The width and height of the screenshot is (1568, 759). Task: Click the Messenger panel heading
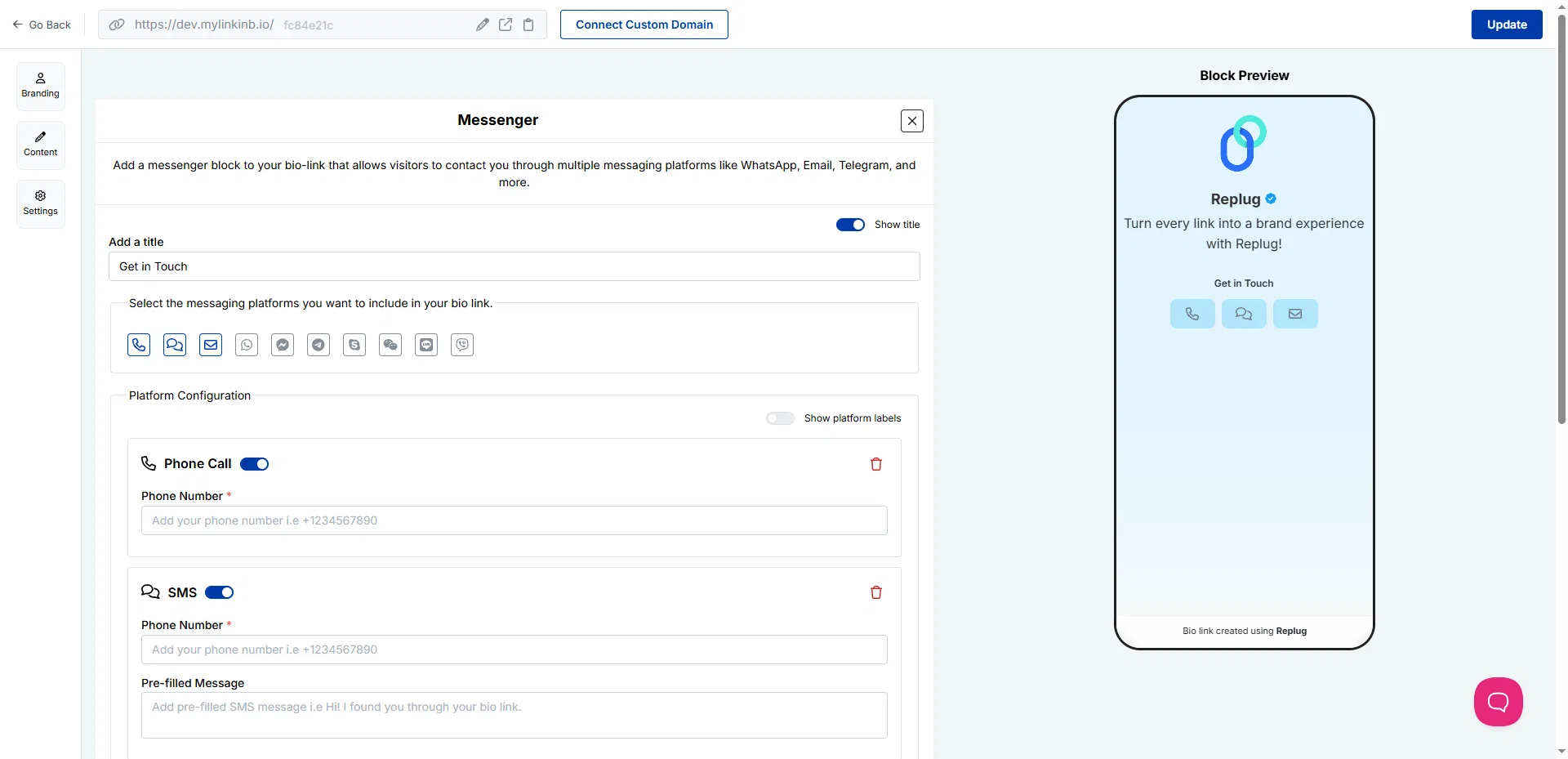click(498, 120)
